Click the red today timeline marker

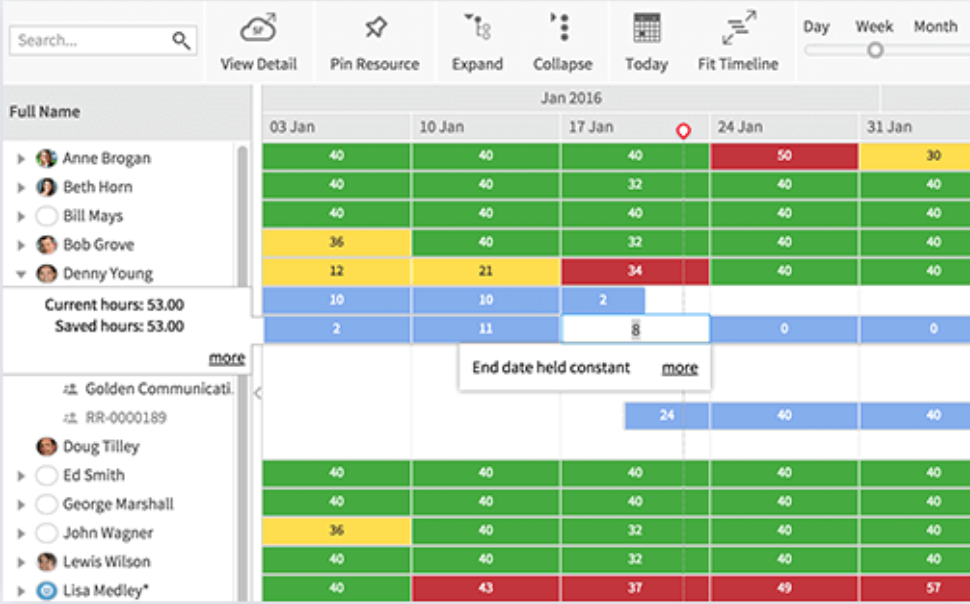tap(683, 131)
